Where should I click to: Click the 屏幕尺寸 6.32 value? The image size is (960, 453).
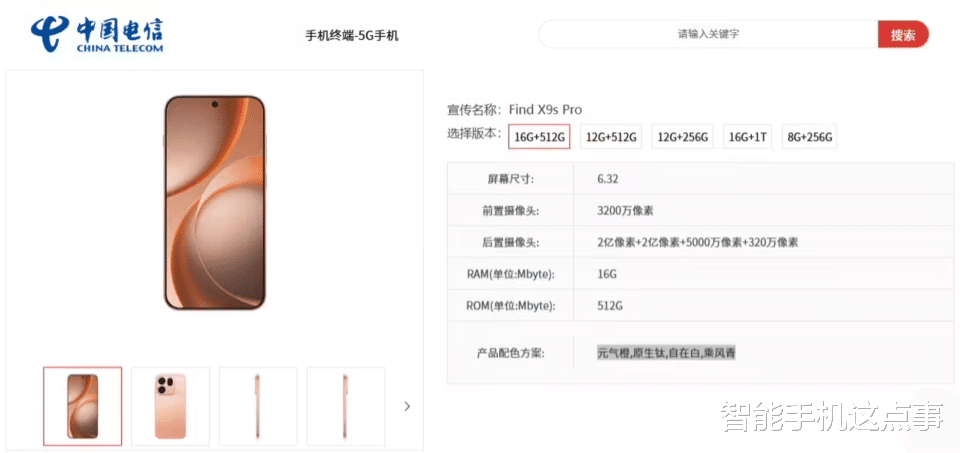(608, 179)
